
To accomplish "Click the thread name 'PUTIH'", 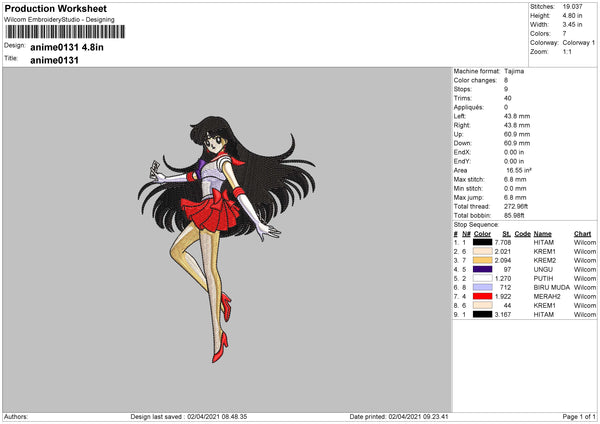I will point(543,278).
